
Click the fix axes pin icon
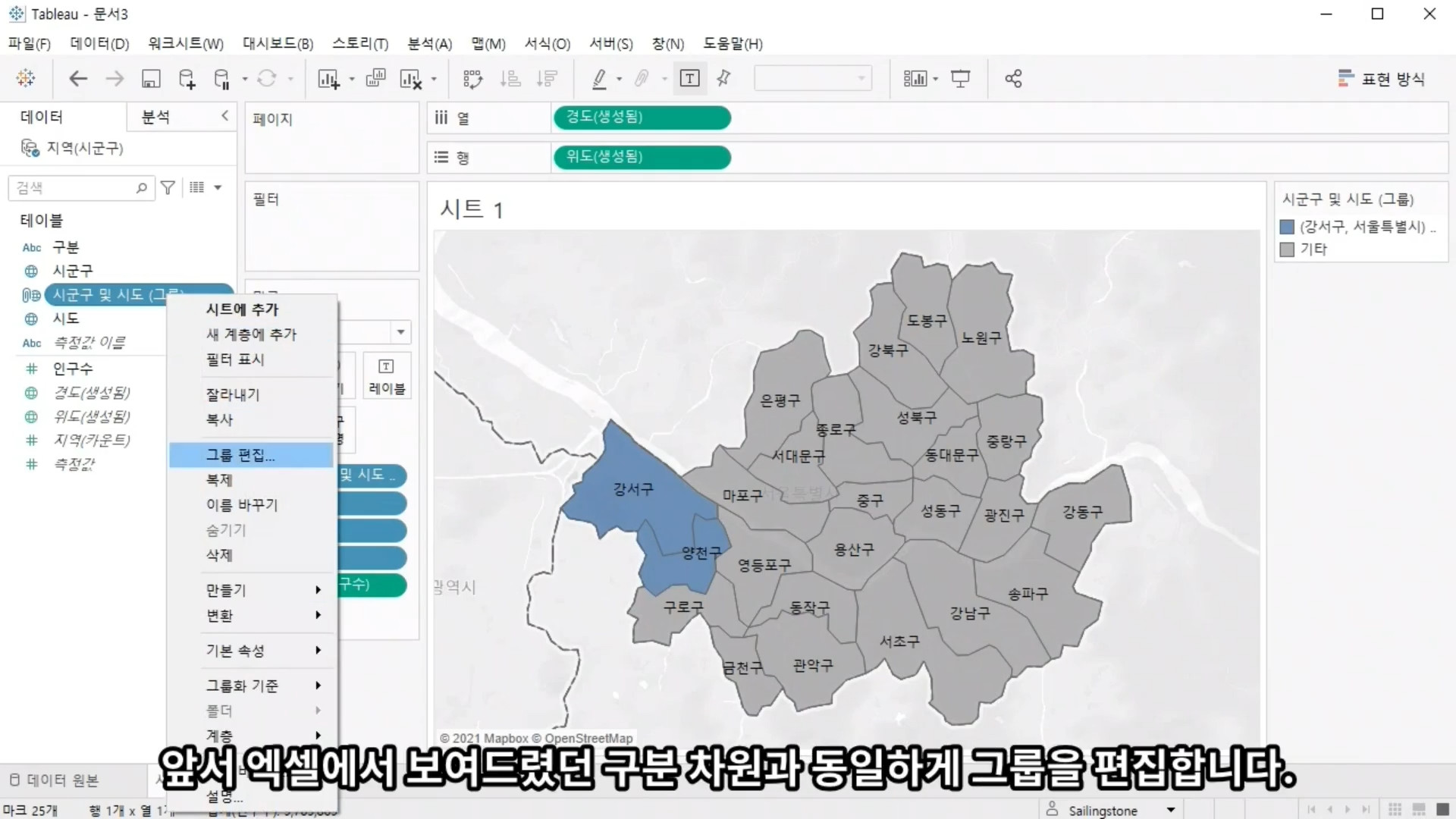point(723,79)
